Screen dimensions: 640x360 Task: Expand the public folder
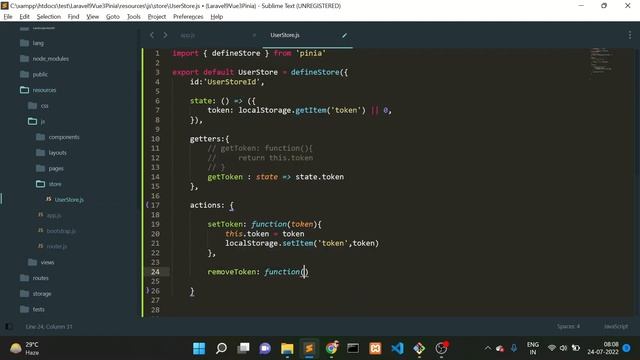pyautogui.click(x=40, y=74)
